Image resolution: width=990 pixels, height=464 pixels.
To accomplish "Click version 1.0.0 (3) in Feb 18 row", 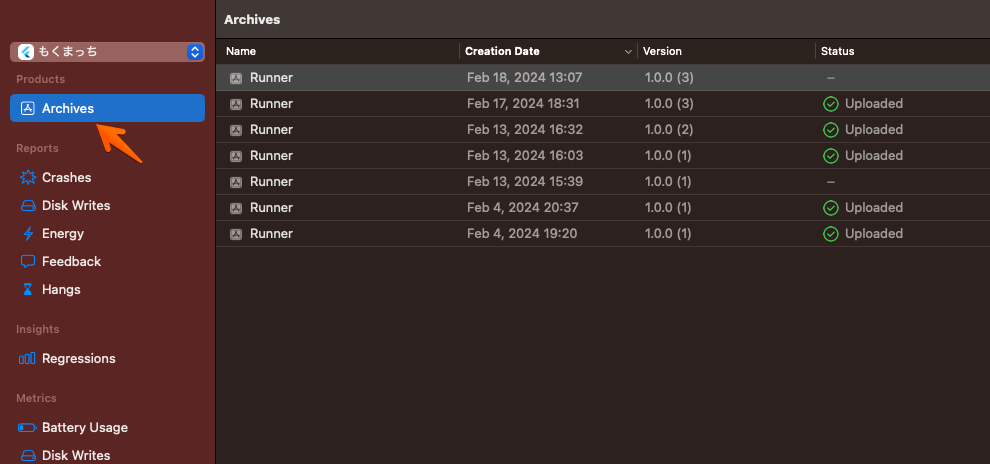I will click(669, 78).
